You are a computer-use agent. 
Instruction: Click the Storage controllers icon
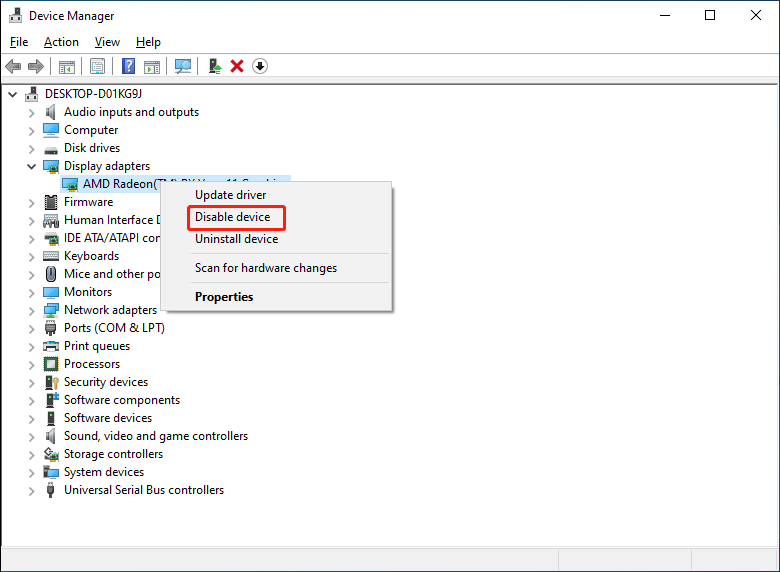pyautogui.click(x=51, y=454)
